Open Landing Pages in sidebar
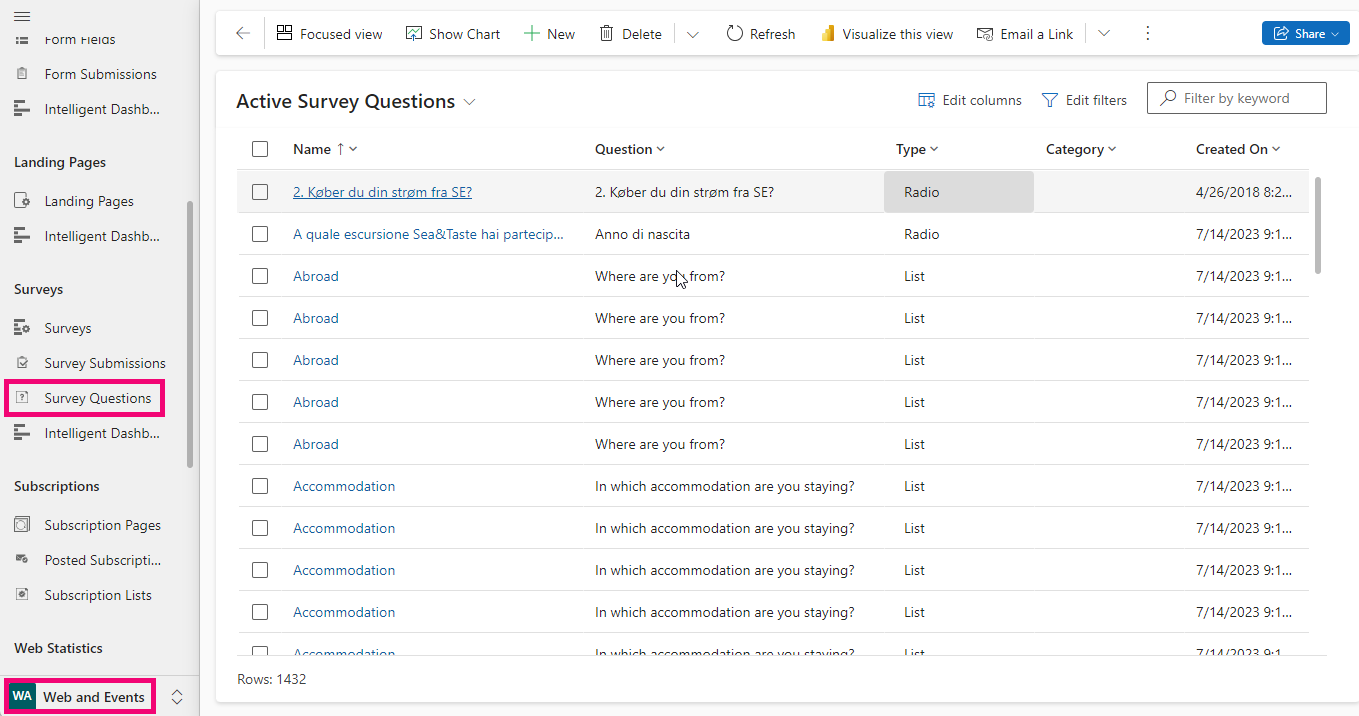Screen dimensions: 1359x716 [89, 201]
